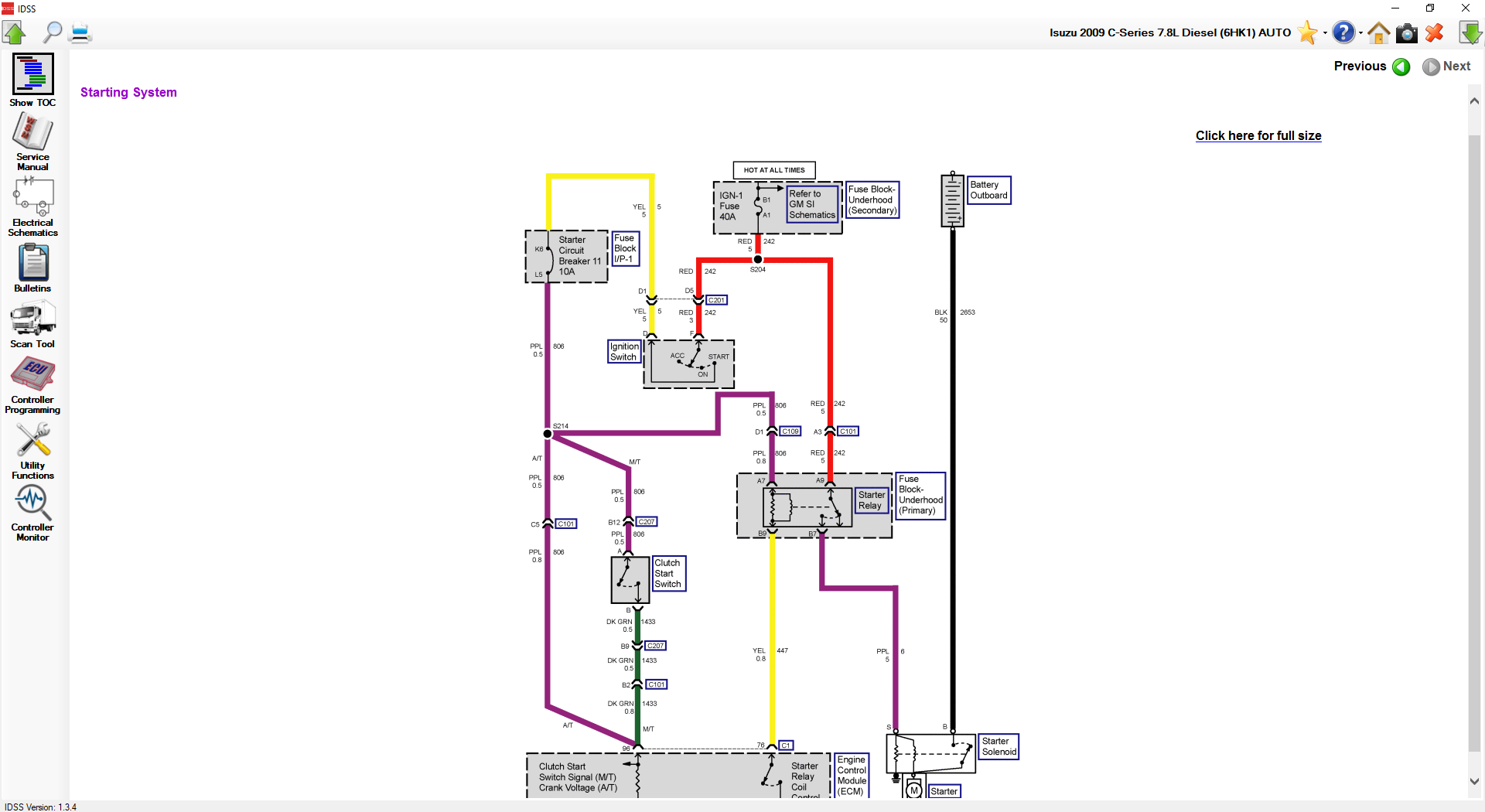
Task: Click the Fuse Block I/P-1 label
Action: tap(625, 249)
